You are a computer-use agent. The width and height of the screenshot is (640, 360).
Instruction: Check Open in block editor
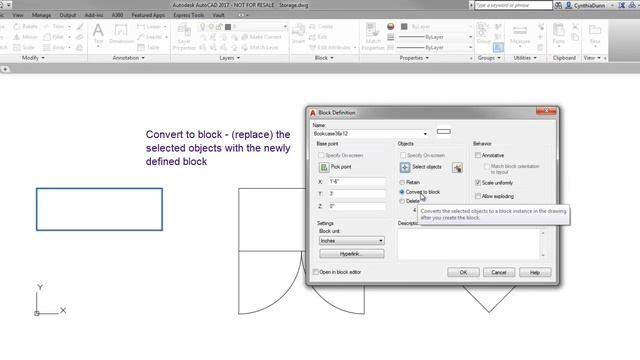coord(316,272)
